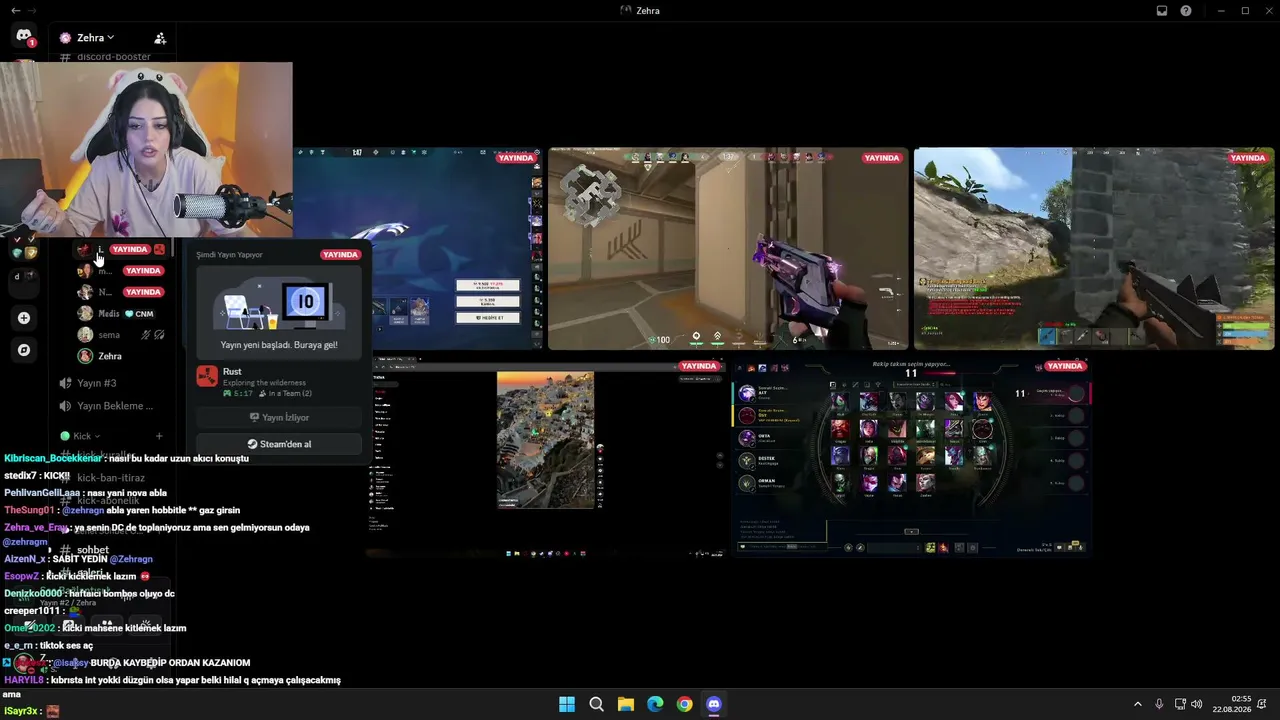This screenshot has width=1280, height=720.
Task: Click 'Şimdi Yayın Yapıyor' popup heading
Action: click(229, 255)
